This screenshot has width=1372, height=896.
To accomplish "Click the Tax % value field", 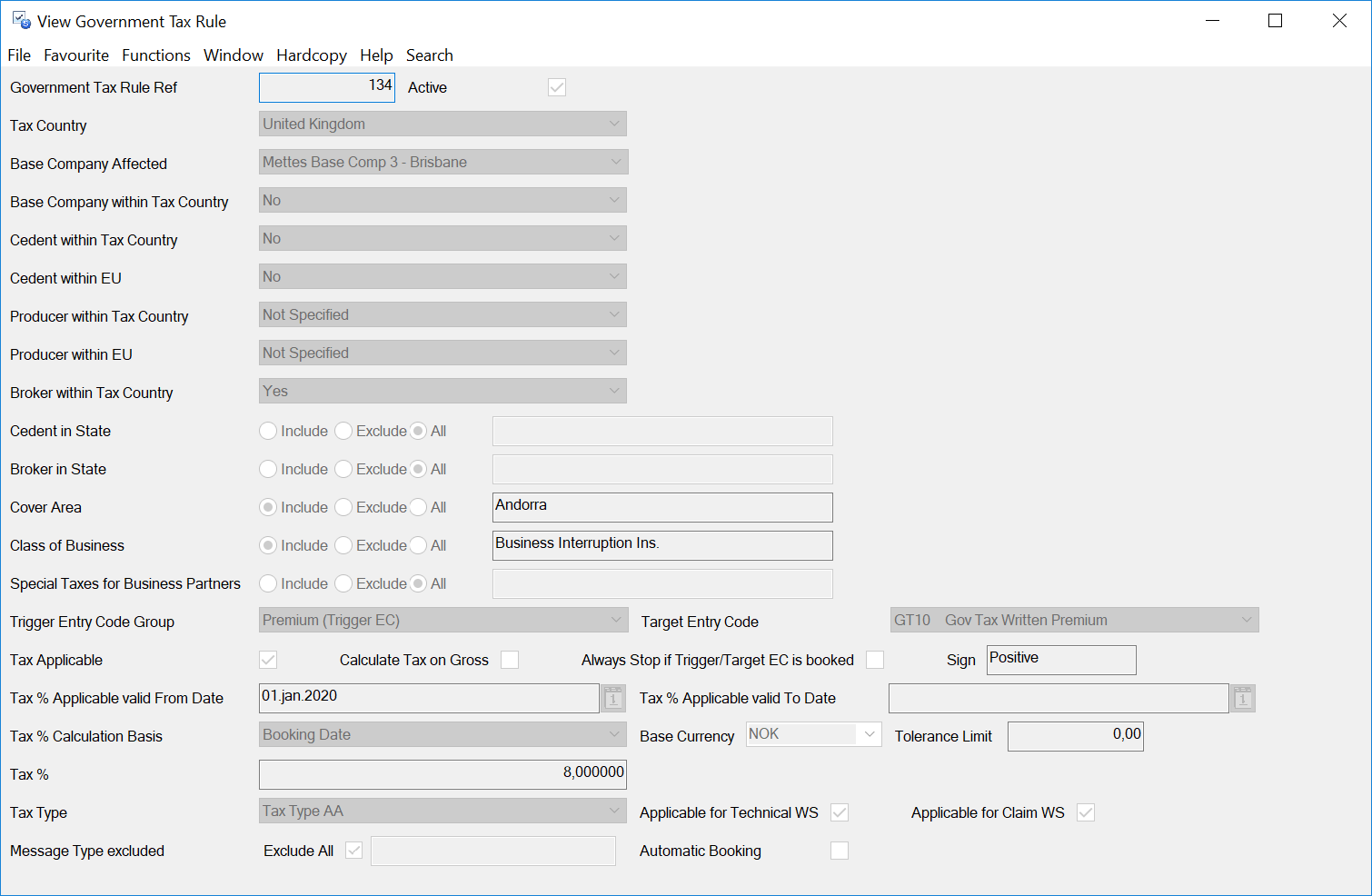I will (x=442, y=774).
